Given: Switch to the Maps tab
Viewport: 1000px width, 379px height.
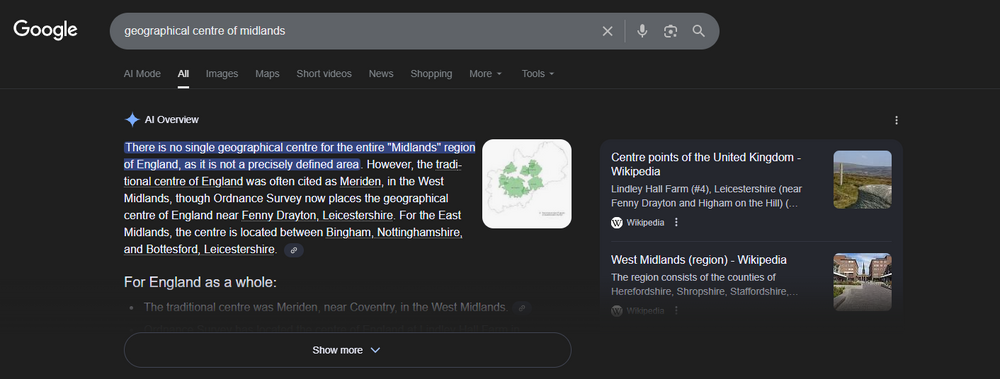Looking at the screenshot, I should [x=267, y=74].
